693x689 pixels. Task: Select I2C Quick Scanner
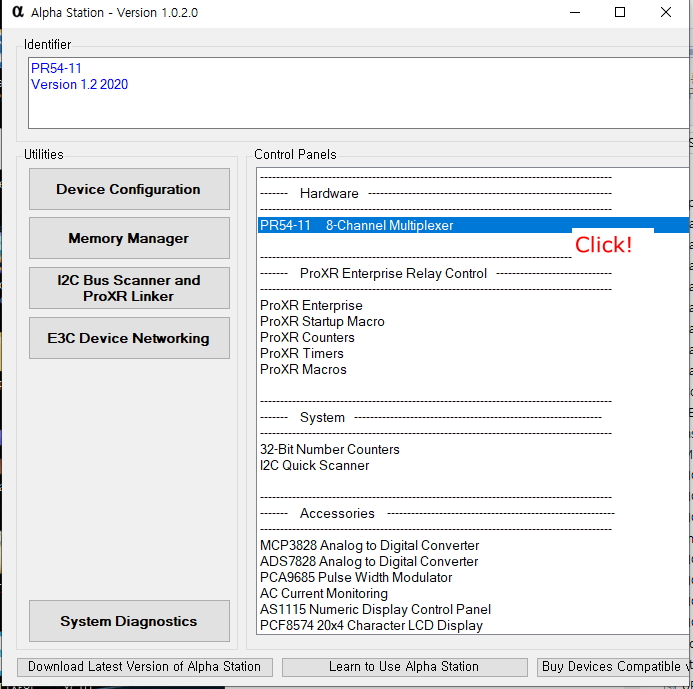point(315,466)
